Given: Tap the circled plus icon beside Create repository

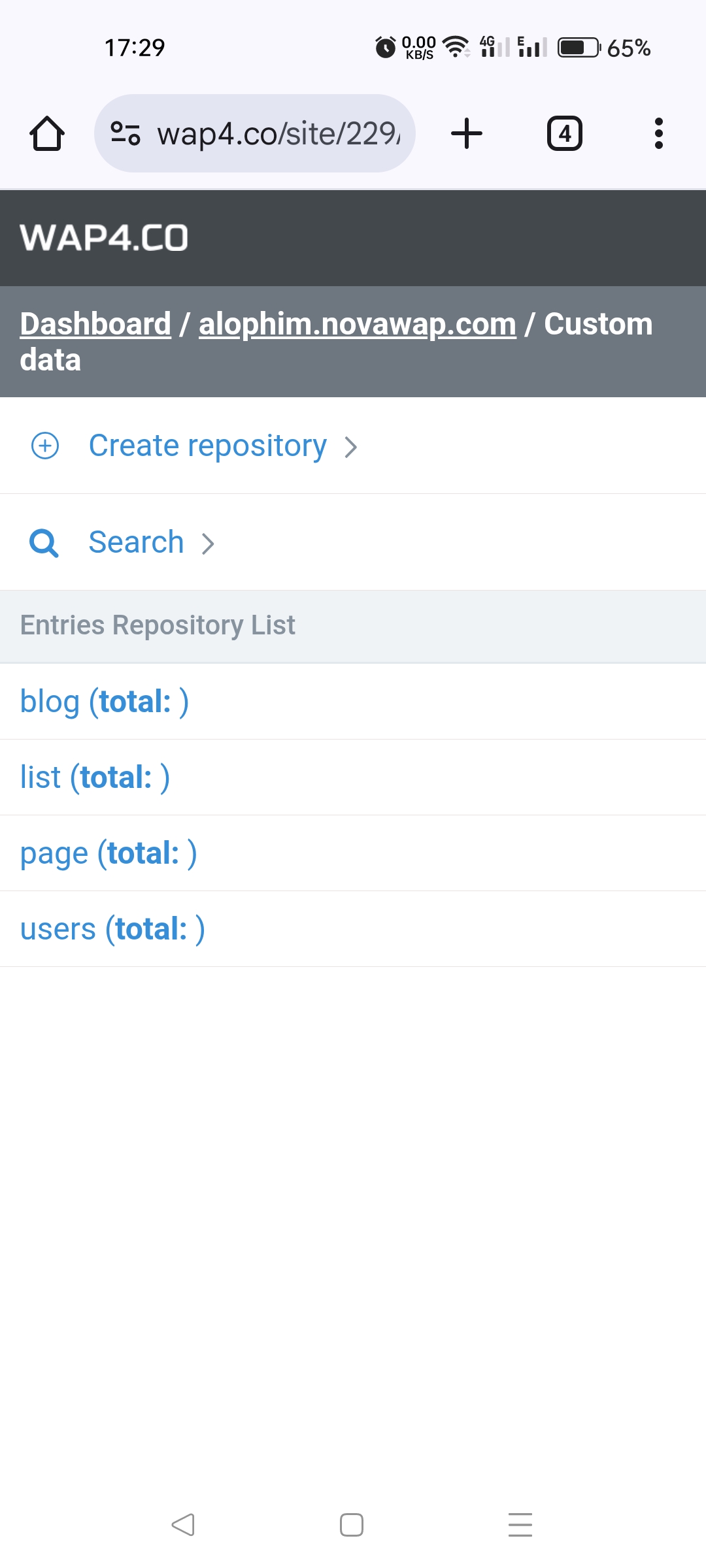Looking at the screenshot, I should point(45,446).
